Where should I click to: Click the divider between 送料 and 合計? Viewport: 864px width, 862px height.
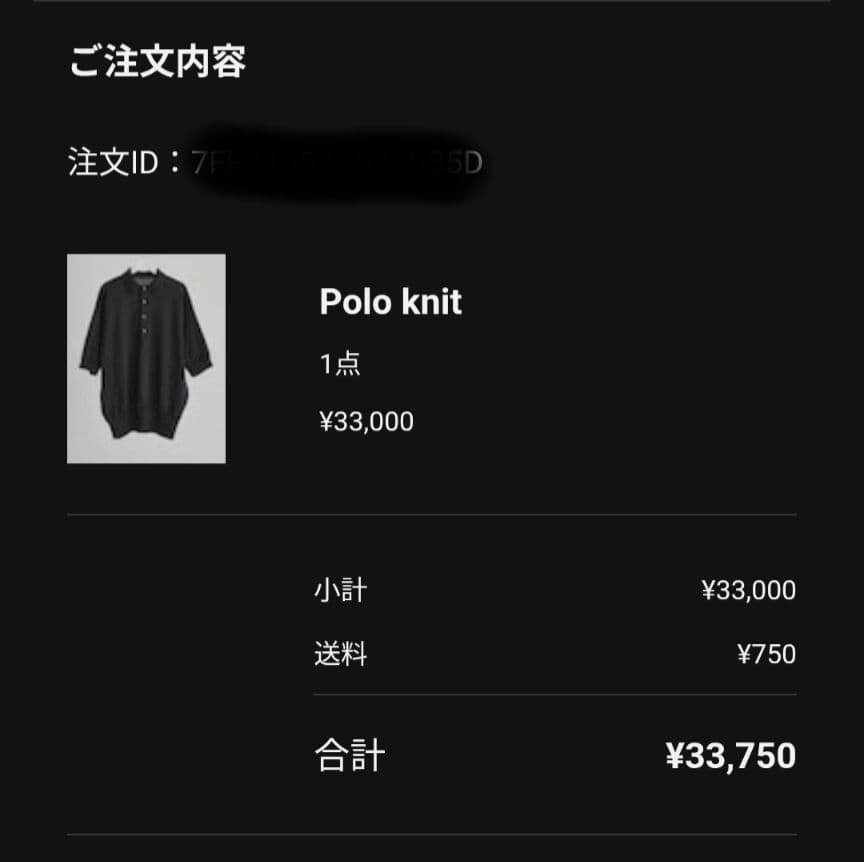555,695
